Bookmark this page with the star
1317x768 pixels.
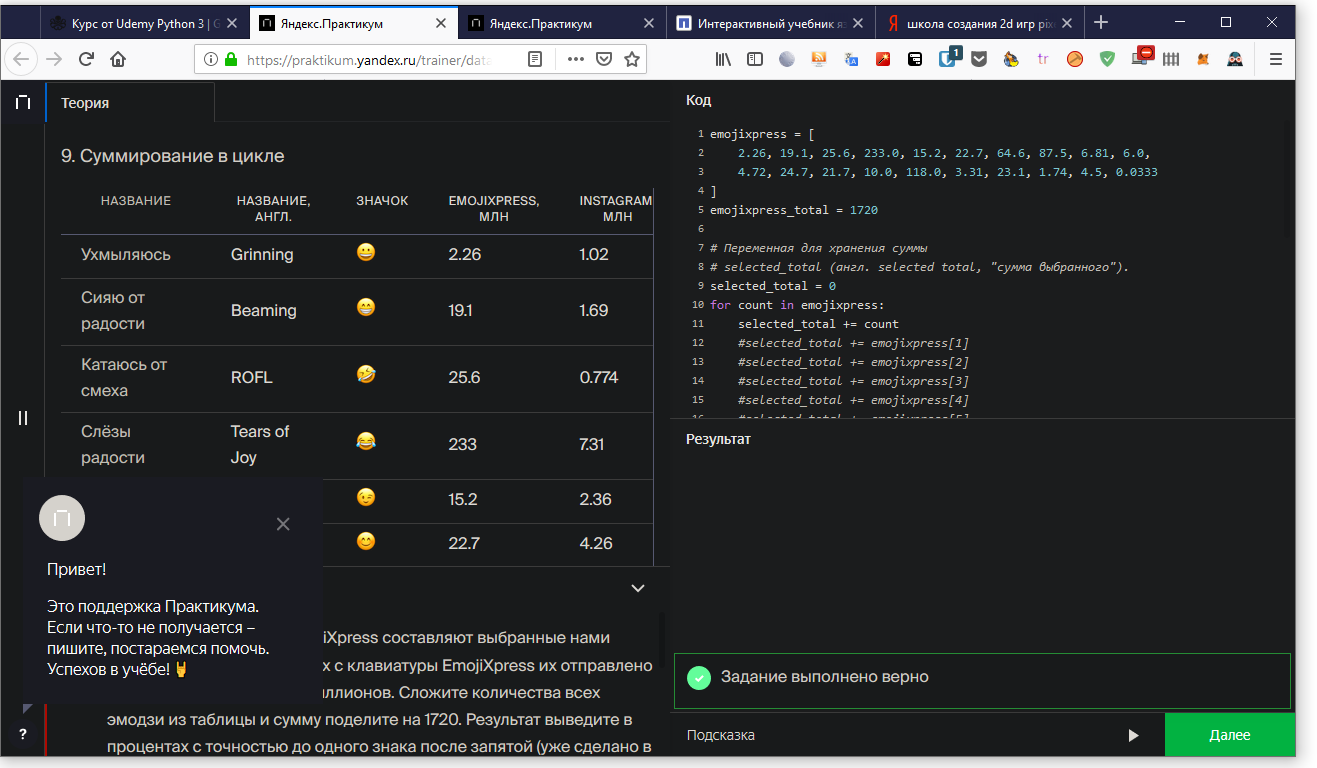point(631,59)
